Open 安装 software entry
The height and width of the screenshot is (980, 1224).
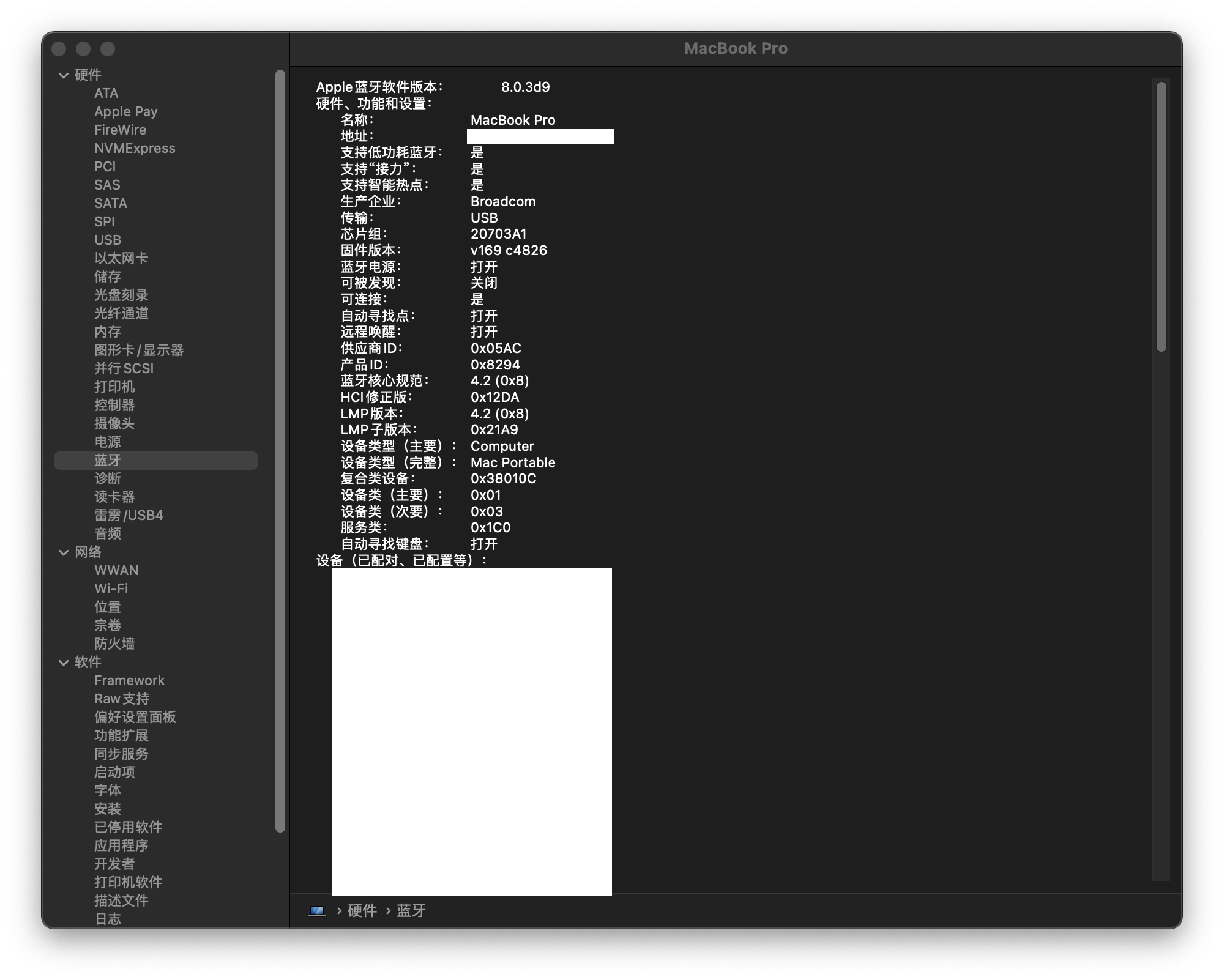(x=108, y=809)
